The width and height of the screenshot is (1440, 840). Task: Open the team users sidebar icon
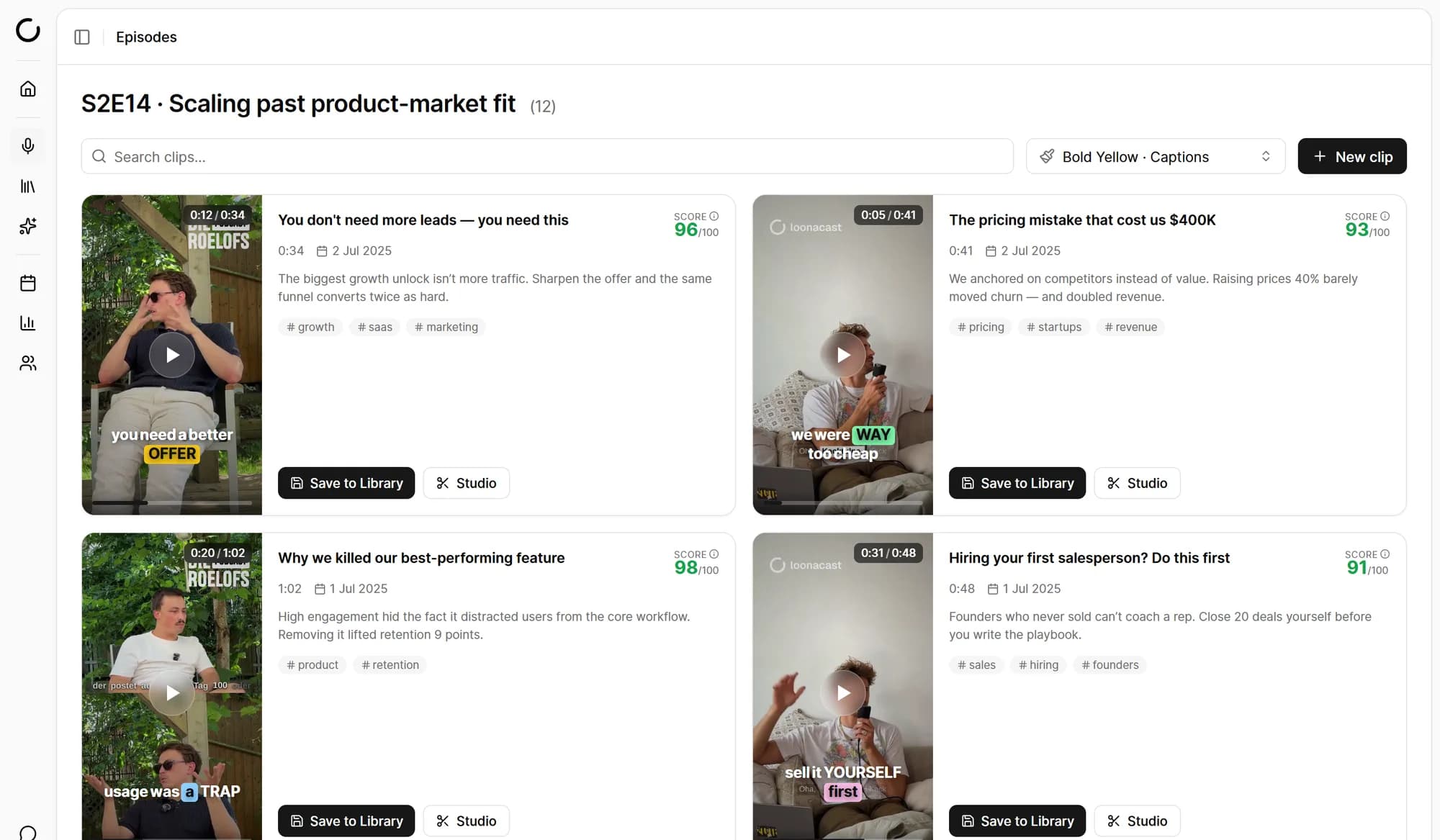(x=28, y=363)
